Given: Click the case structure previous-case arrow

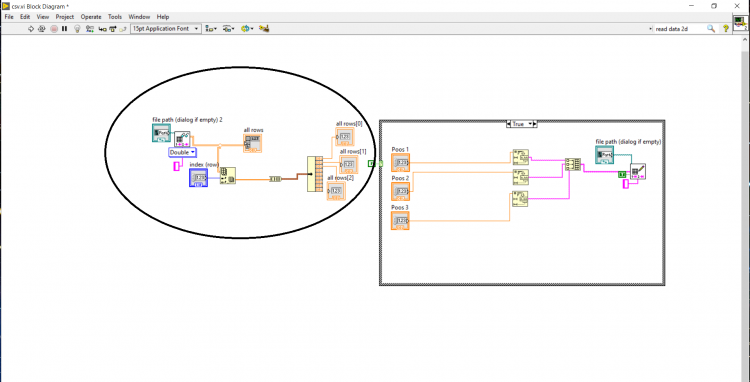Looking at the screenshot, I should [509, 124].
